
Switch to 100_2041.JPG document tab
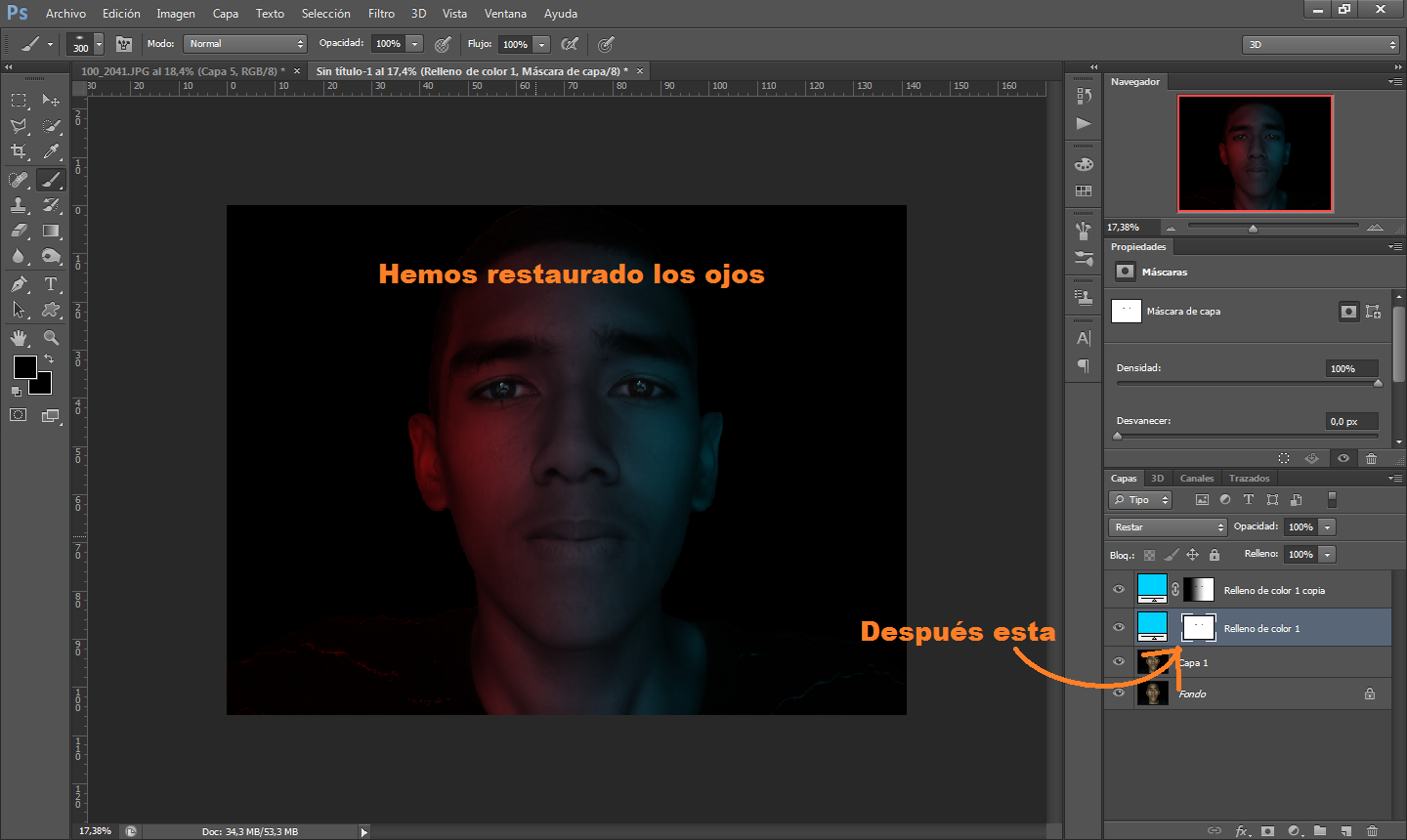tap(183, 71)
